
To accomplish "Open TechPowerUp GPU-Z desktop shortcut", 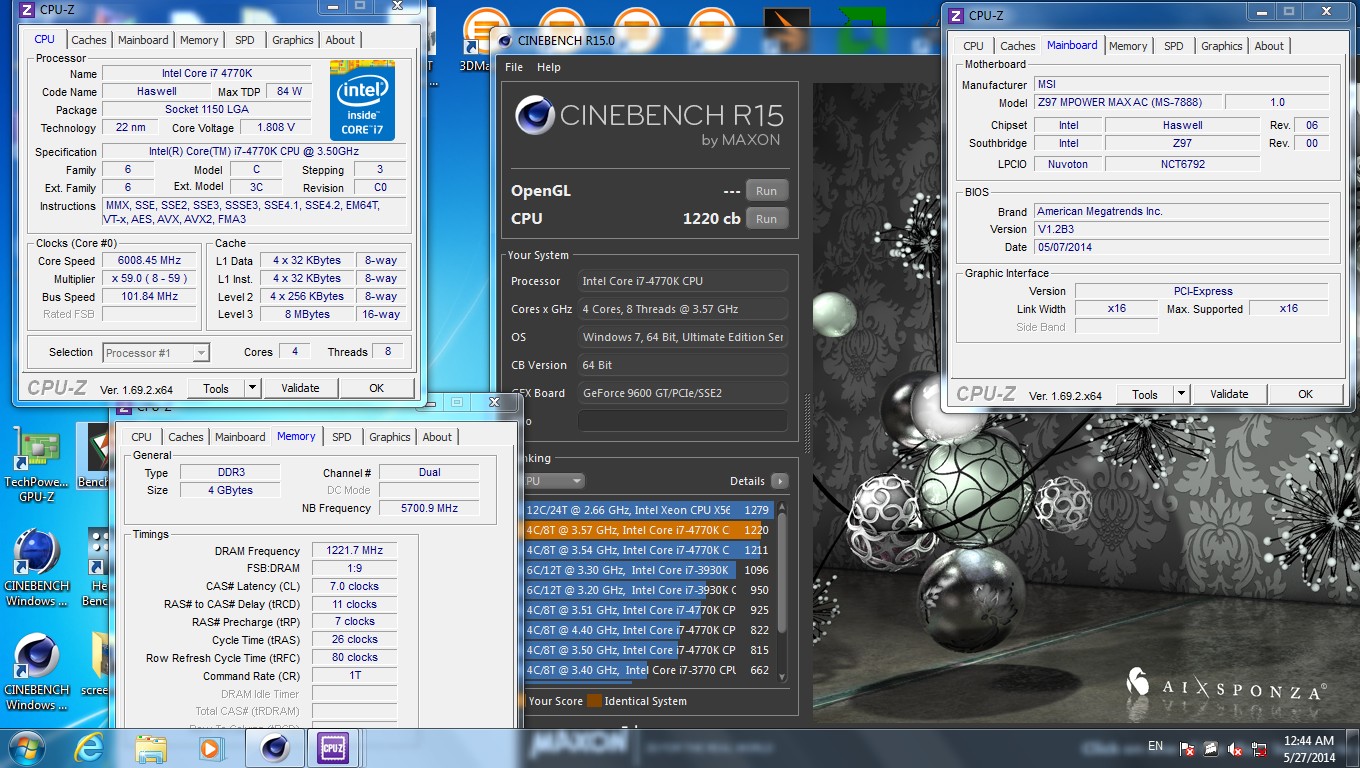I will pos(36,462).
